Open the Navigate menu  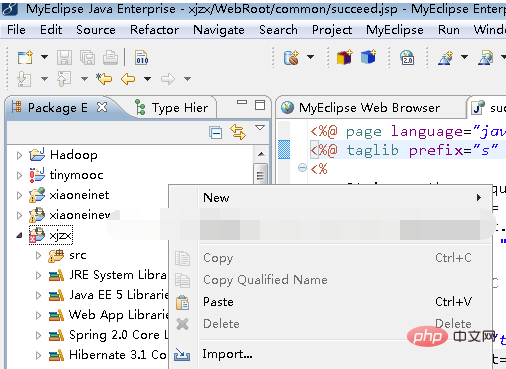pos(219,30)
